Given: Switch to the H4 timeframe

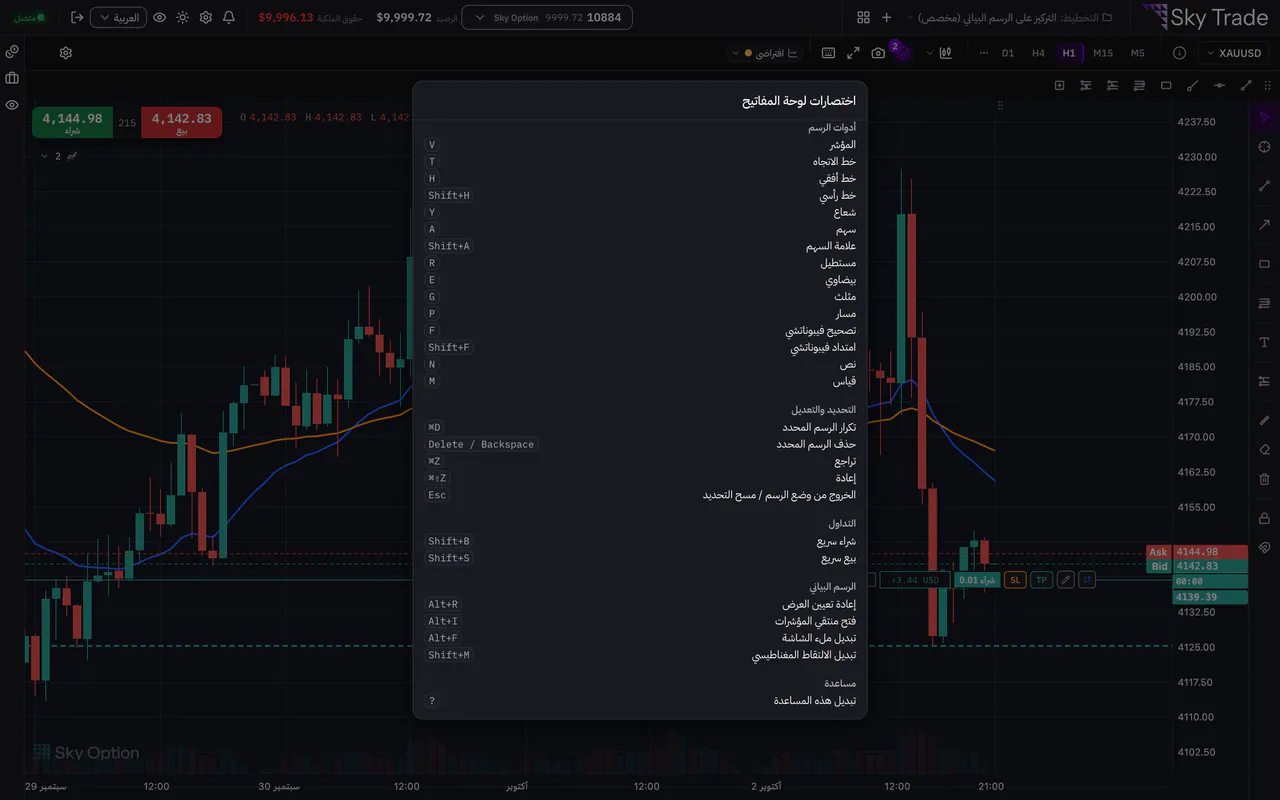Looking at the screenshot, I should pyautogui.click(x=1038, y=53).
